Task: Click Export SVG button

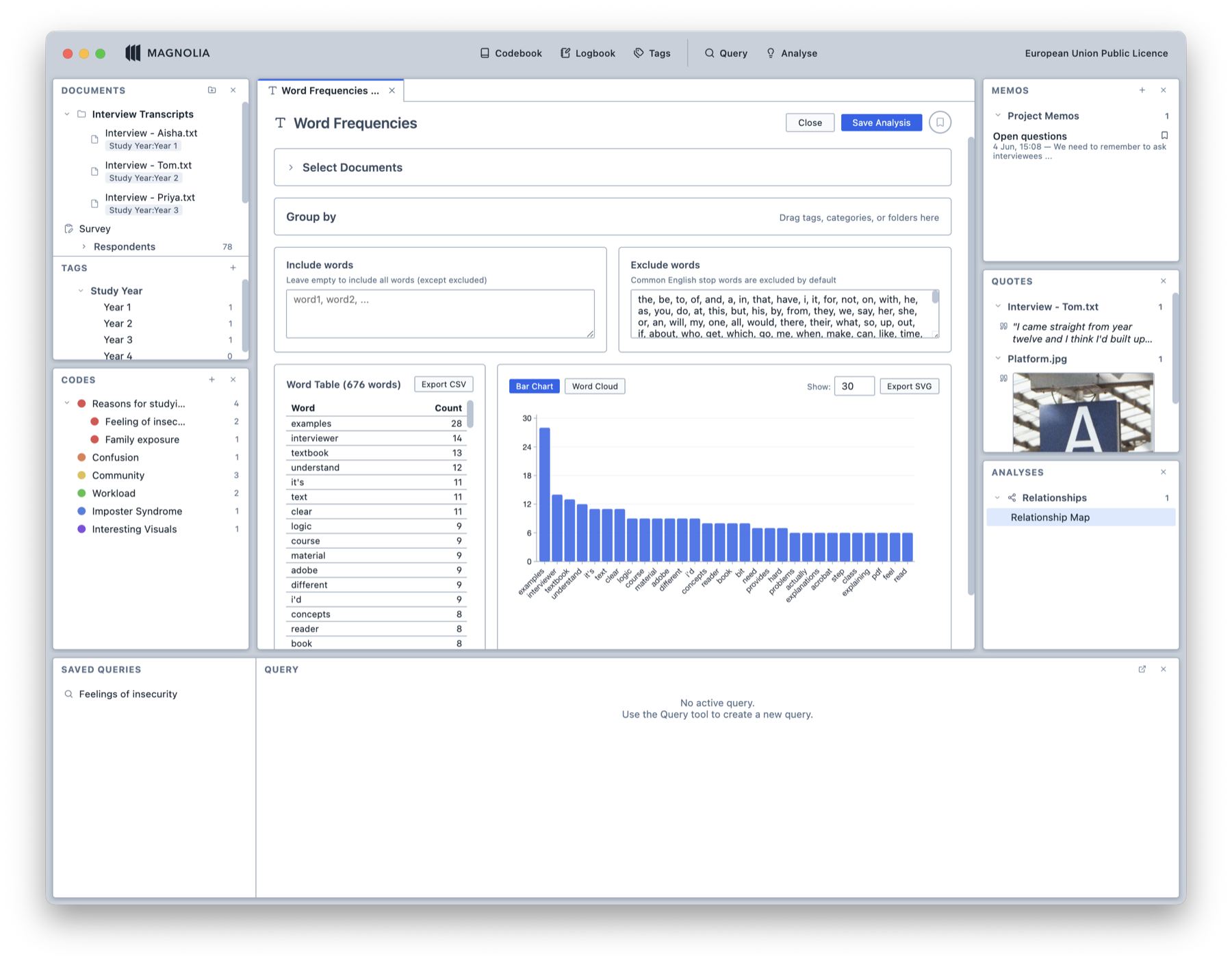Action: pos(909,386)
